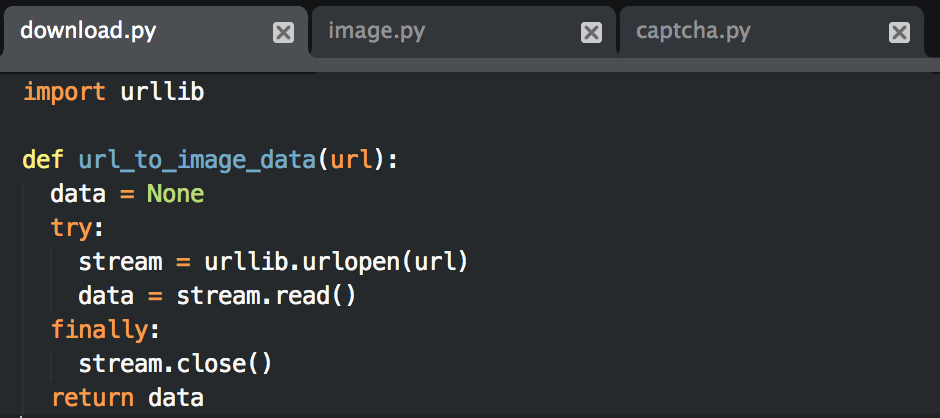
Task: Switch to the image.py tab
Action: 377,31
